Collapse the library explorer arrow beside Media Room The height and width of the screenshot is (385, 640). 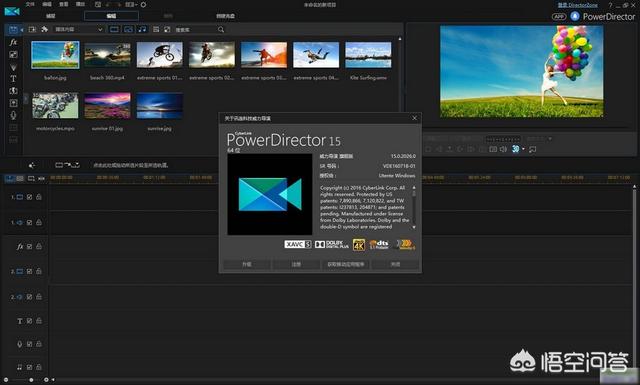tap(22, 30)
